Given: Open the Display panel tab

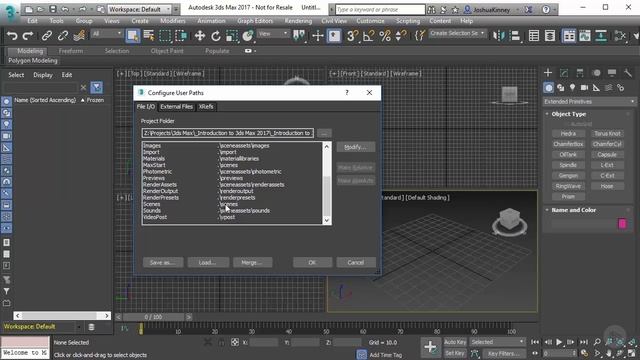Looking at the screenshot, I should pos(612,73).
